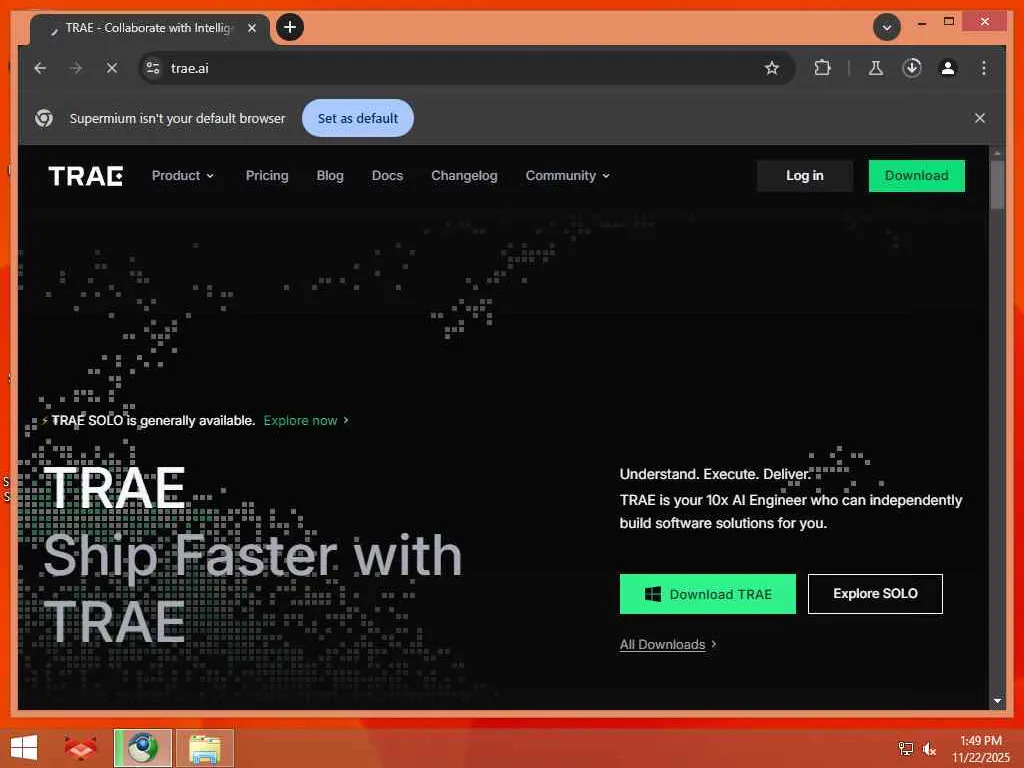Expand the Community dropdown menu
Screen dimensions: 1024x768
coord(568,176)
